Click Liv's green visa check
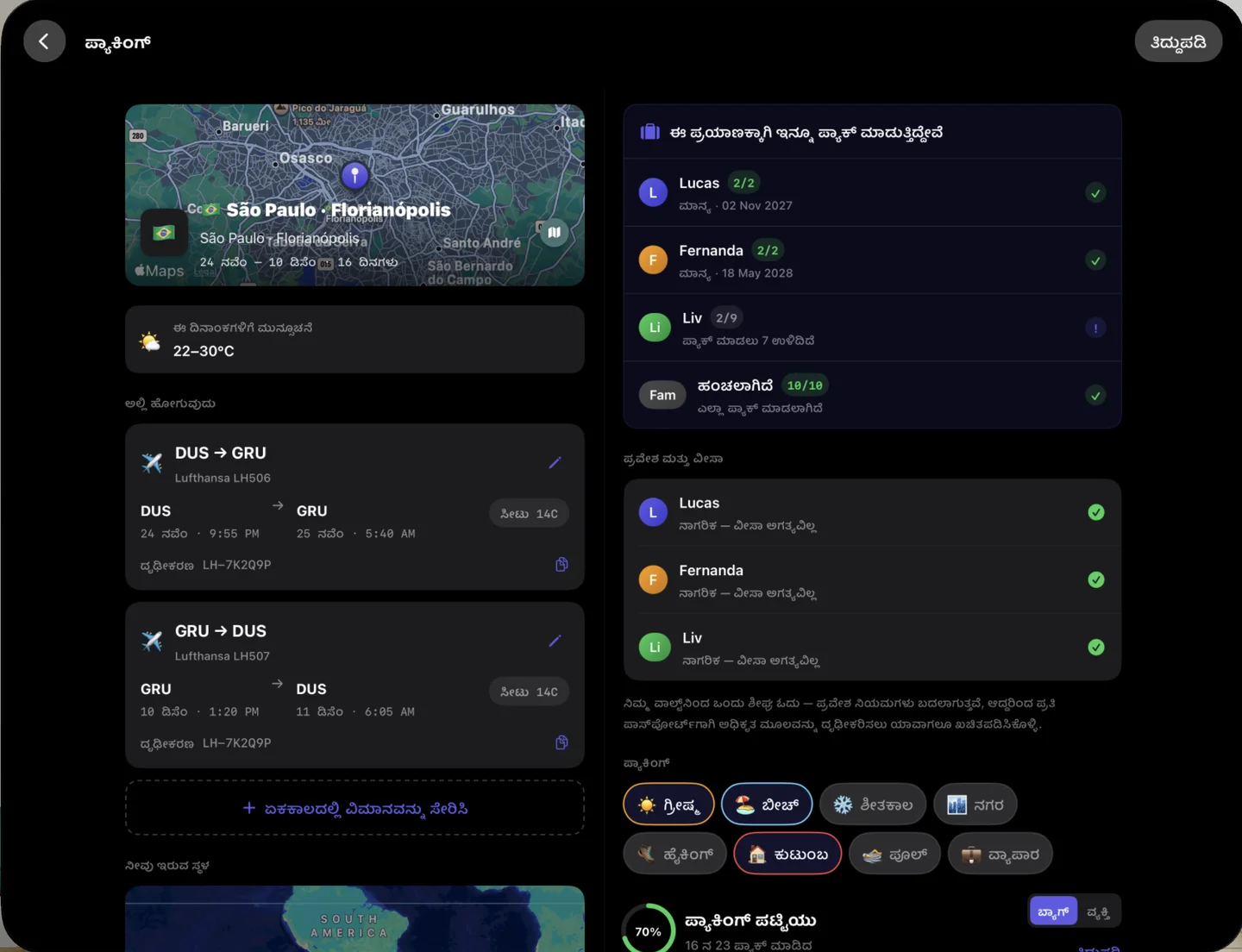Viewport: 1242px width, 952px height. (x=1096, y=647)
